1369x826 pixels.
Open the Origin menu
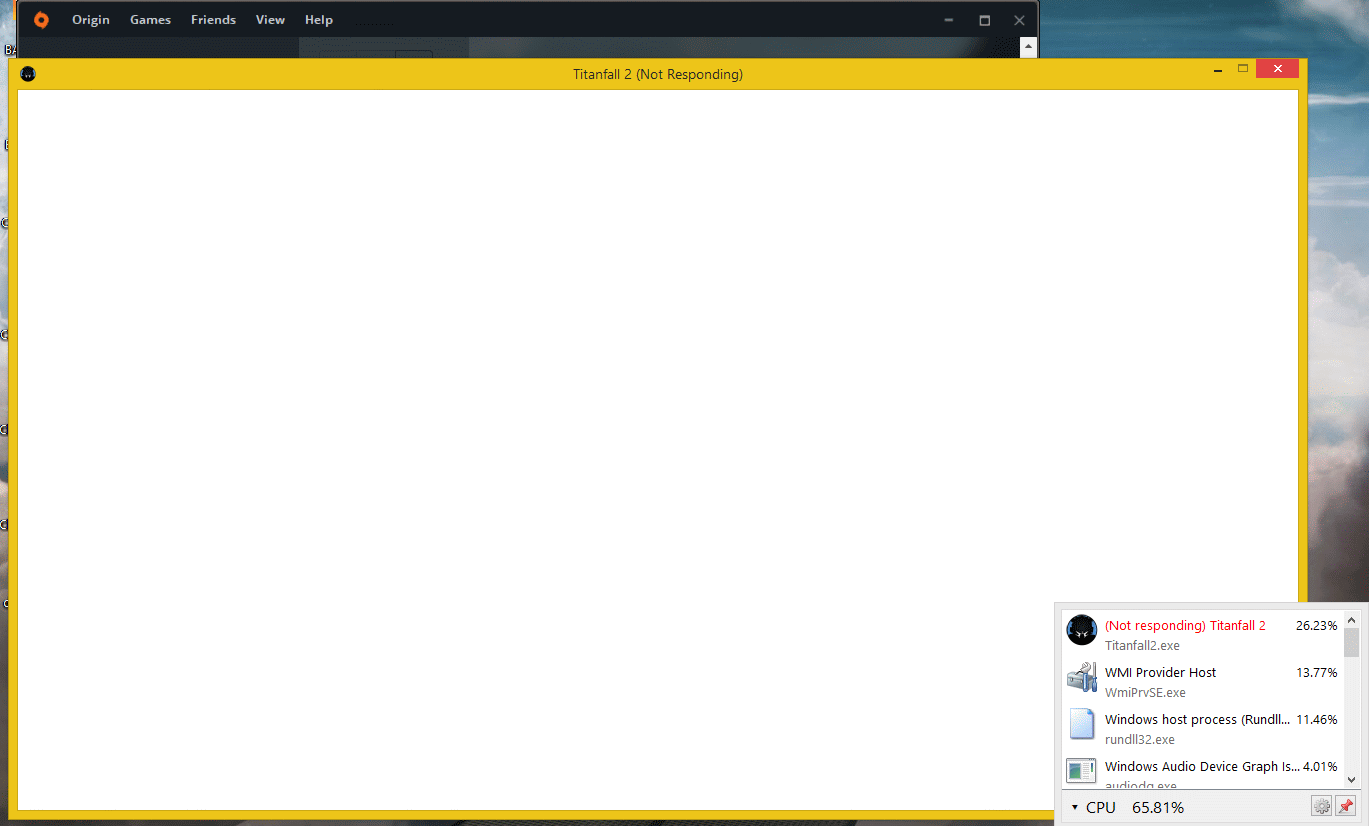click(91, 20)
